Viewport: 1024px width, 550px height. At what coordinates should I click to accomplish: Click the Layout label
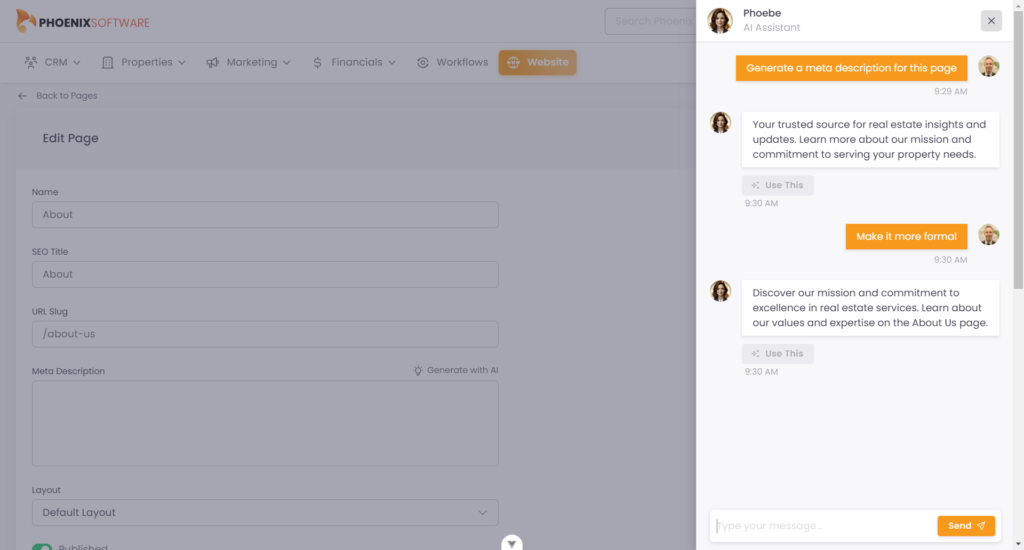pyautogui.click(x=46, y=490)
